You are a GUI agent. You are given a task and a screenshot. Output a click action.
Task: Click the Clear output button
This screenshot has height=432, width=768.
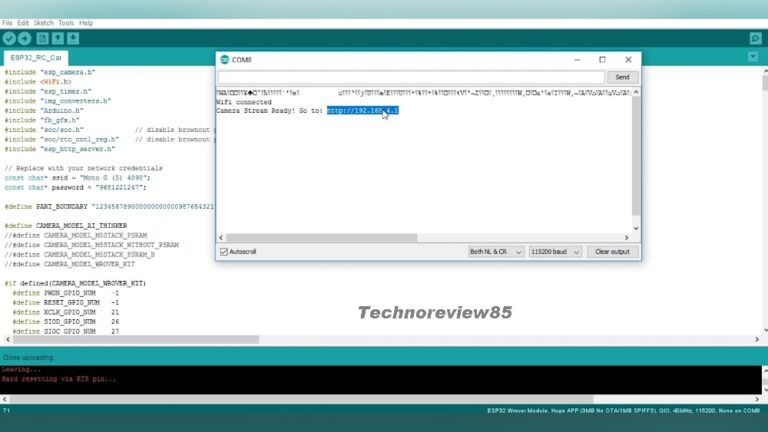612,252
